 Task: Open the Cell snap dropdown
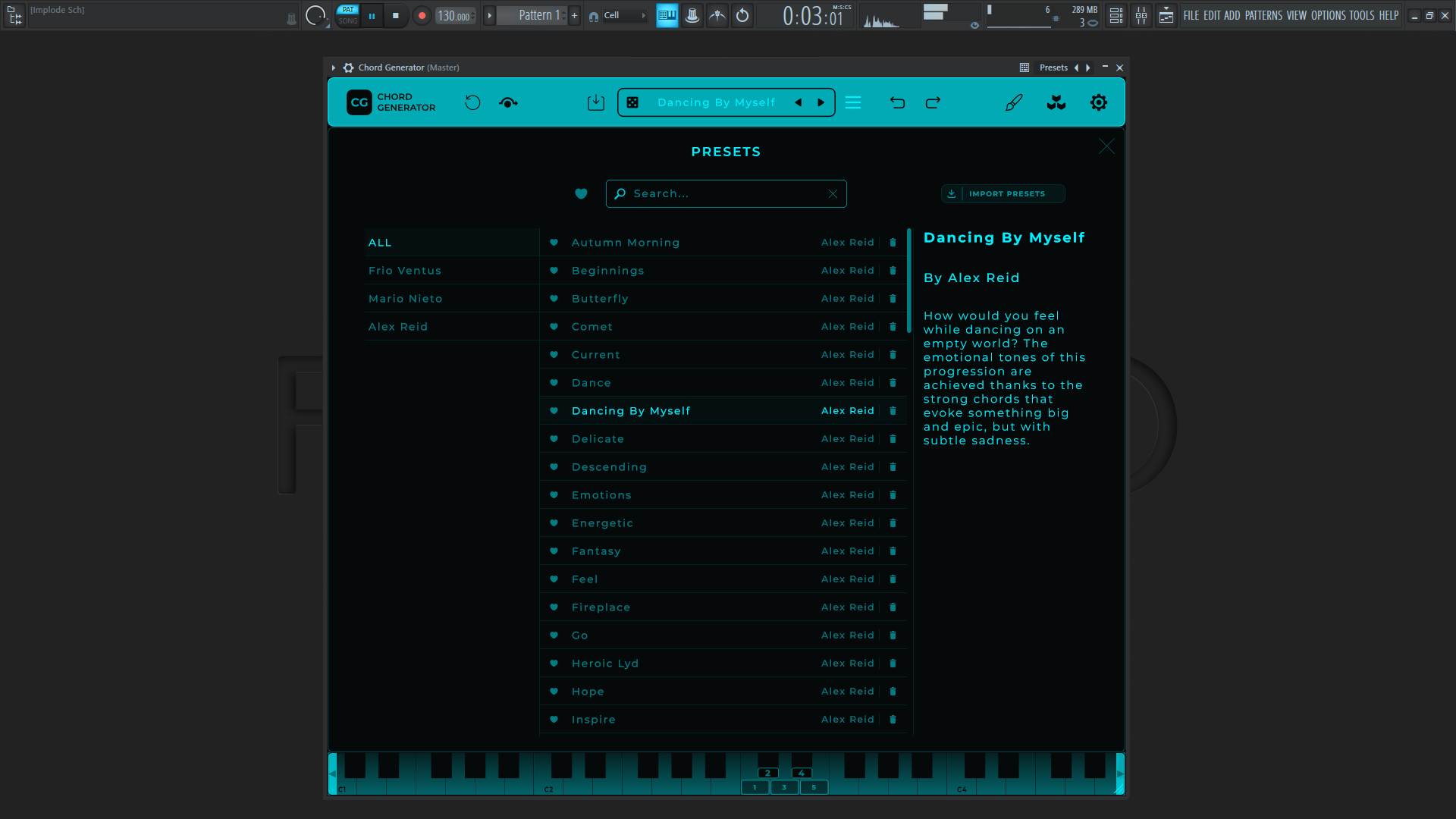point(625,15)
